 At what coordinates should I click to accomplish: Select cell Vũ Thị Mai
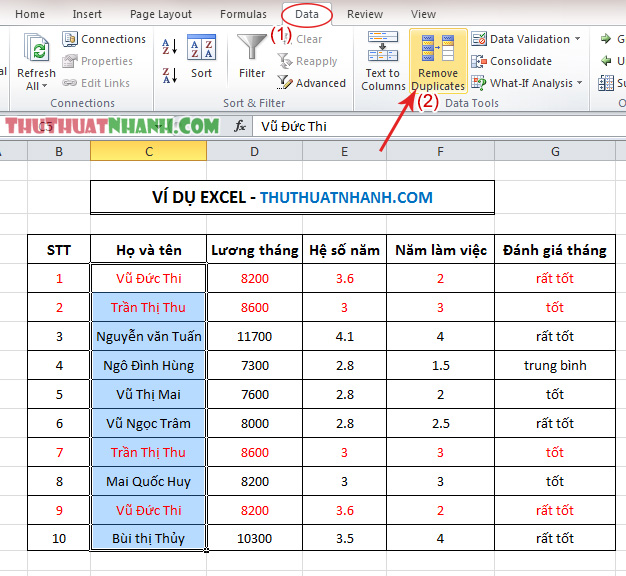click(149, 394)
